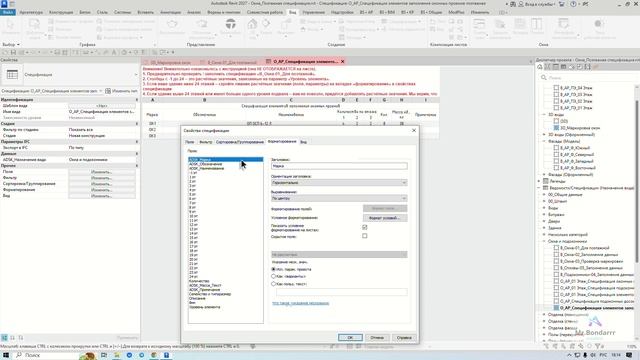Click the sign-in user icon in title bar
The image size is (640, 360).
pos(521,4)
